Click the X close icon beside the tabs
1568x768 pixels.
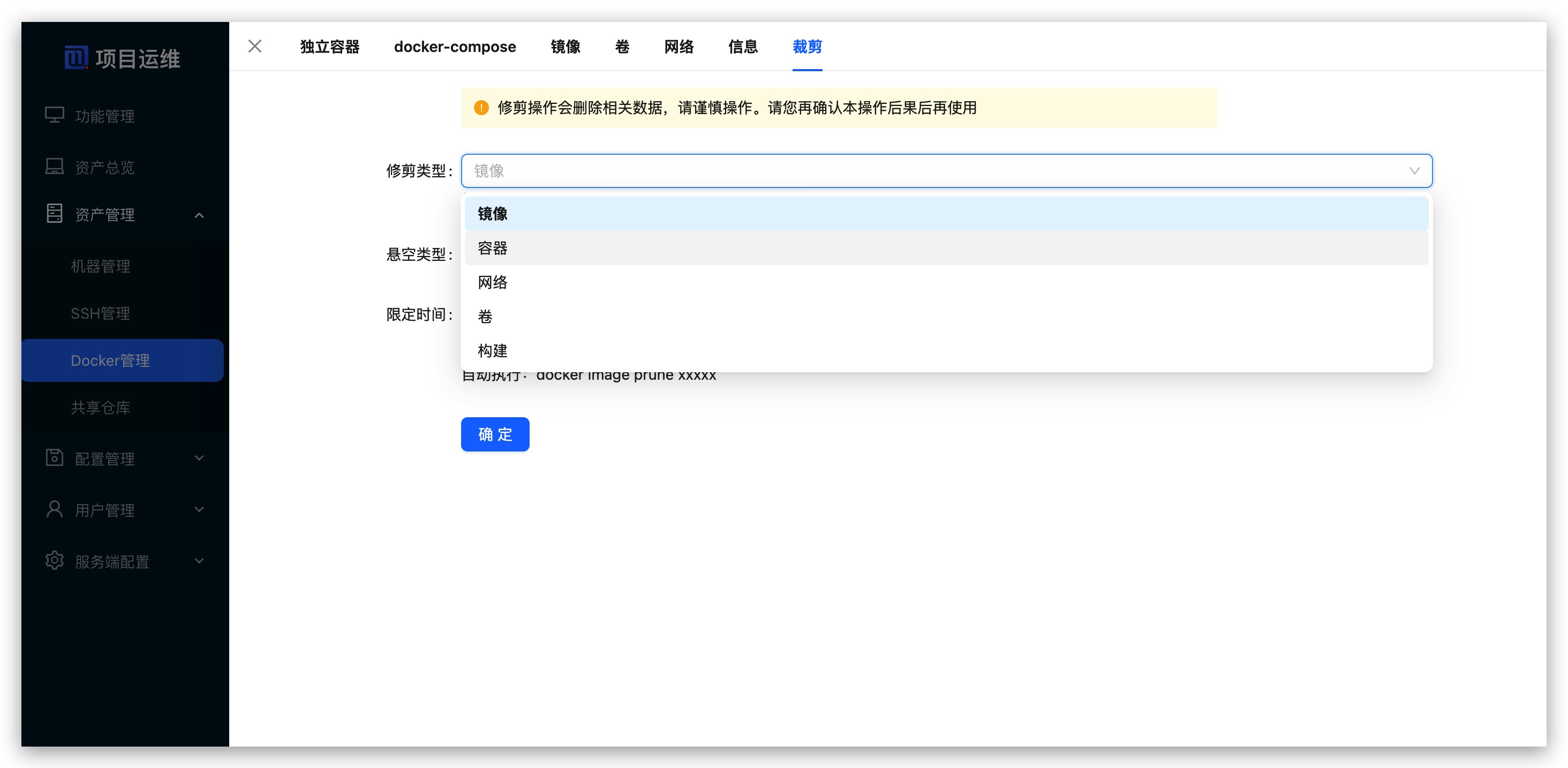[254, 46]
